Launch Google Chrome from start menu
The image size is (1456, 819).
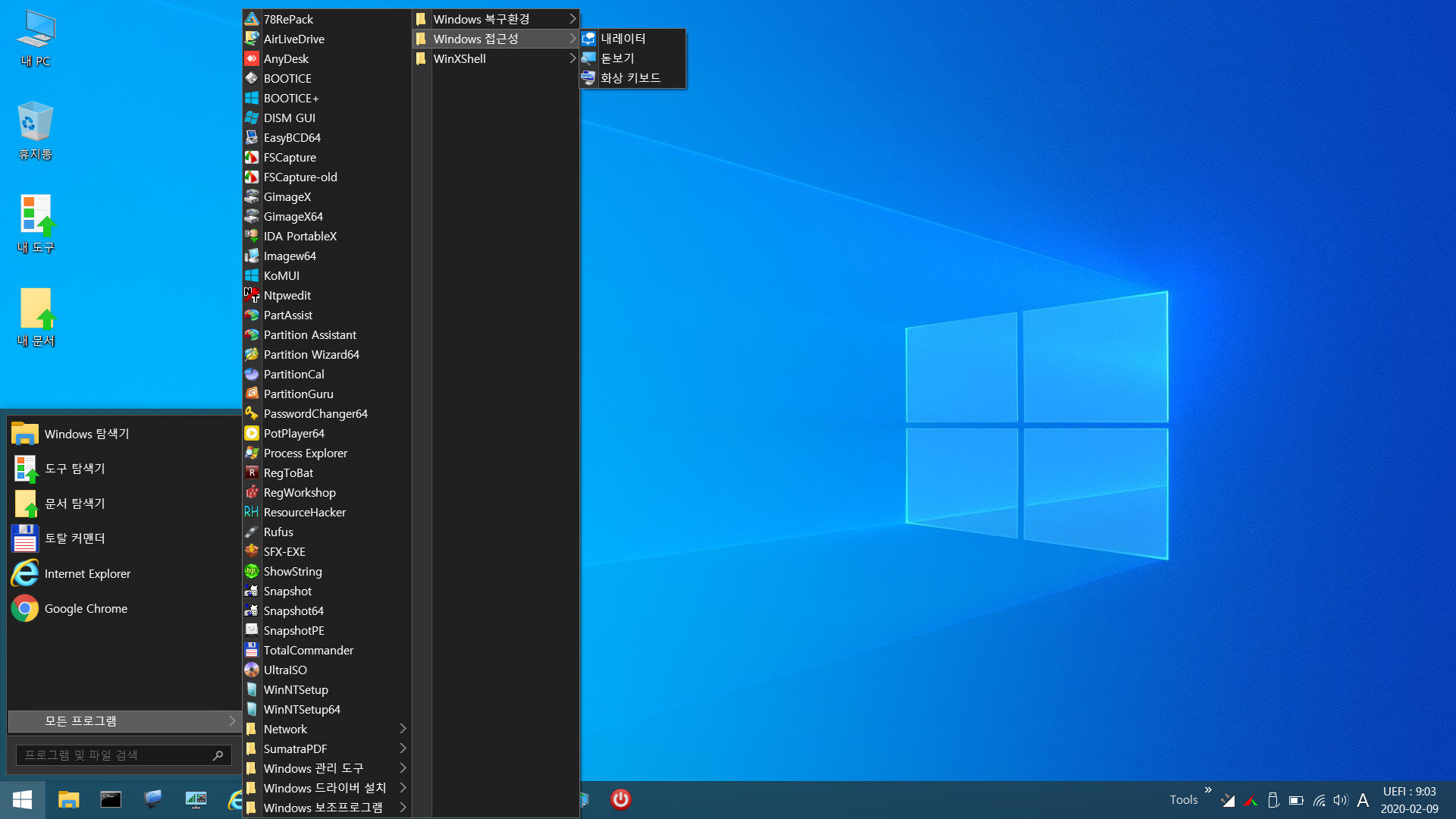(x=124, y=608)
